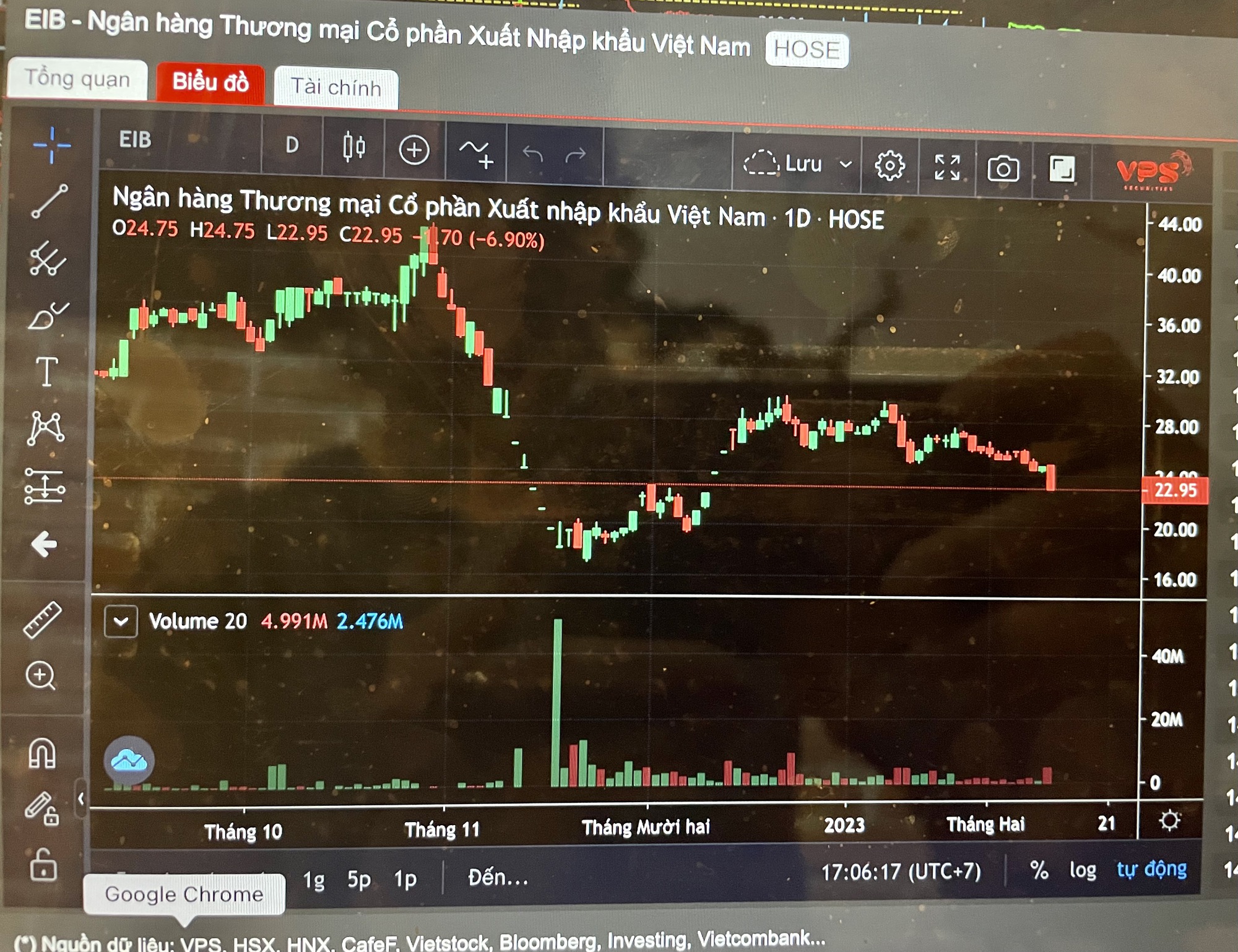The height and width of the screenshot is (952, 1238).
Task: Expand the Lưu save dropdown arrow
Action: pos(846,165)
